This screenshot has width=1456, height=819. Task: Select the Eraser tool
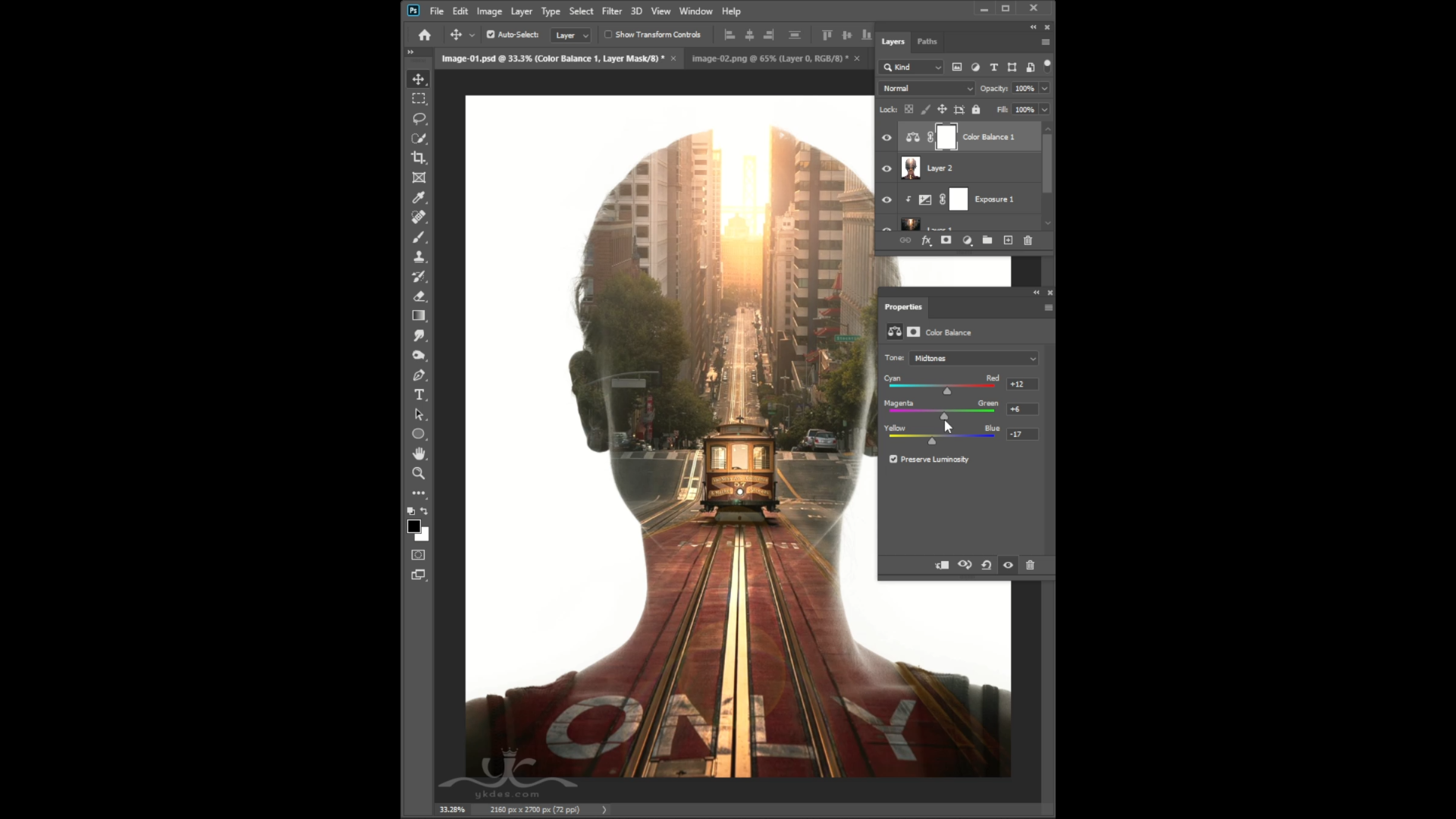coord(419,296)
